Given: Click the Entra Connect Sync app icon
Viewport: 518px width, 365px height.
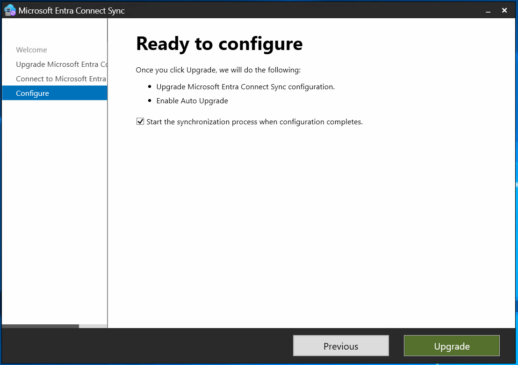Looking at the screenshot, I should [10, 10].
